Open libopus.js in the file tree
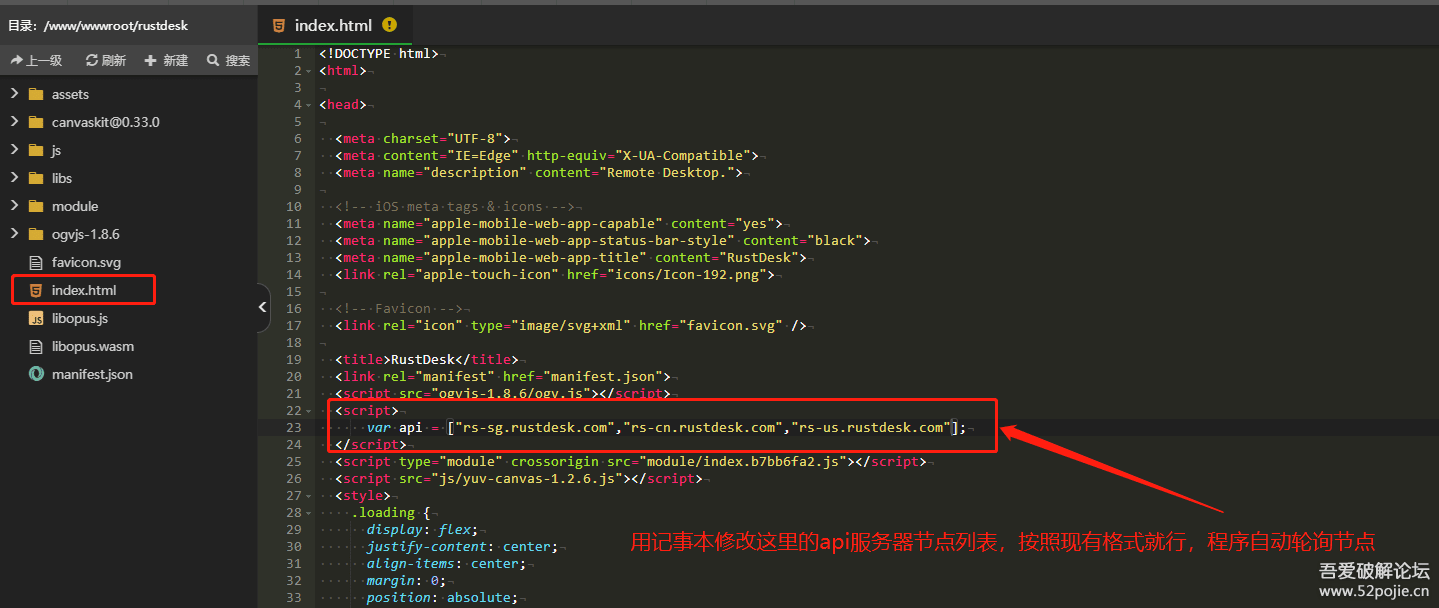 80,318
